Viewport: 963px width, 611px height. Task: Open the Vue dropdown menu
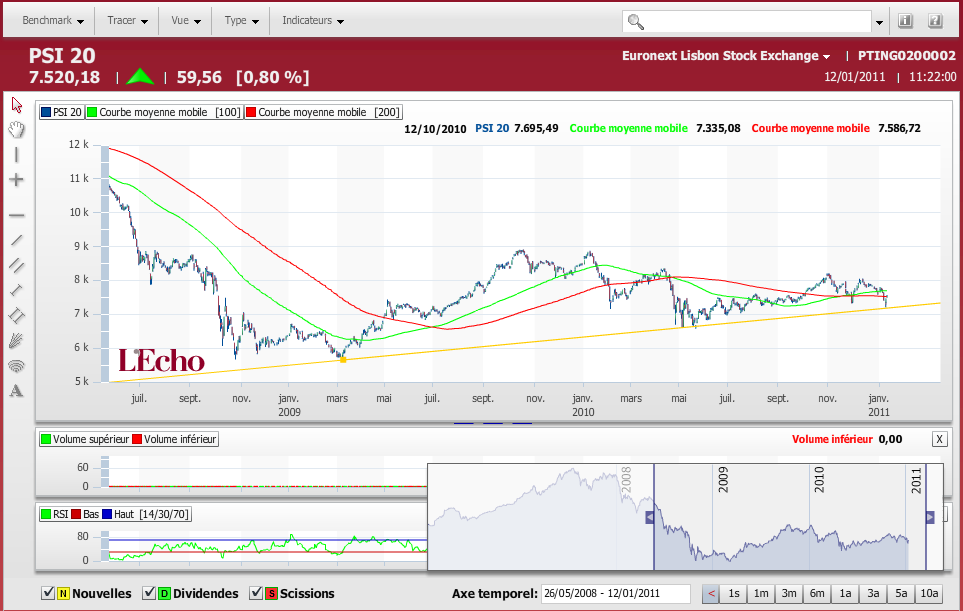(x=186, y=21)
